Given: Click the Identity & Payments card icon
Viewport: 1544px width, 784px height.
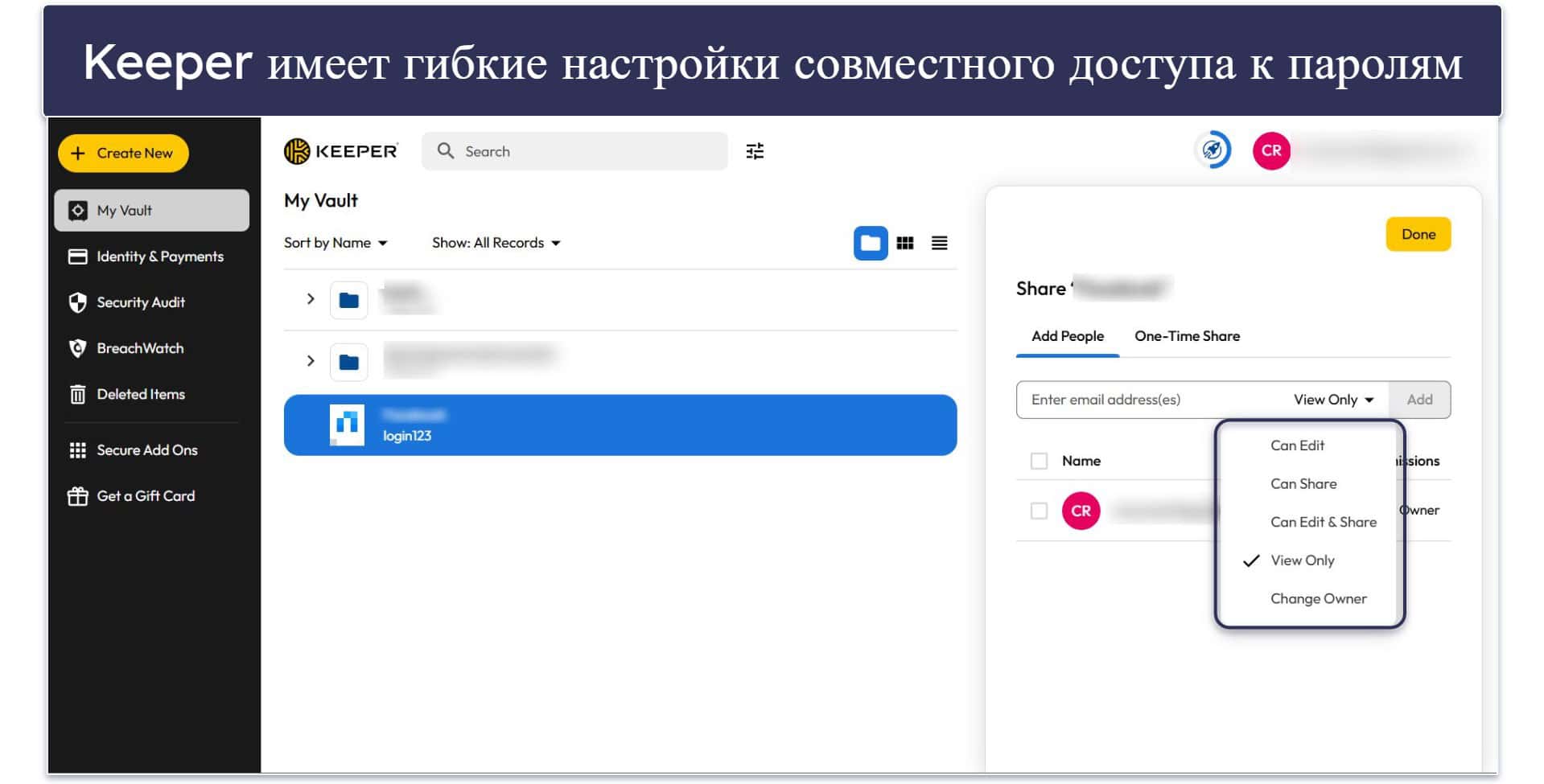Looking at the screenshot, I should pyautogui.click(x=78, y=257).
